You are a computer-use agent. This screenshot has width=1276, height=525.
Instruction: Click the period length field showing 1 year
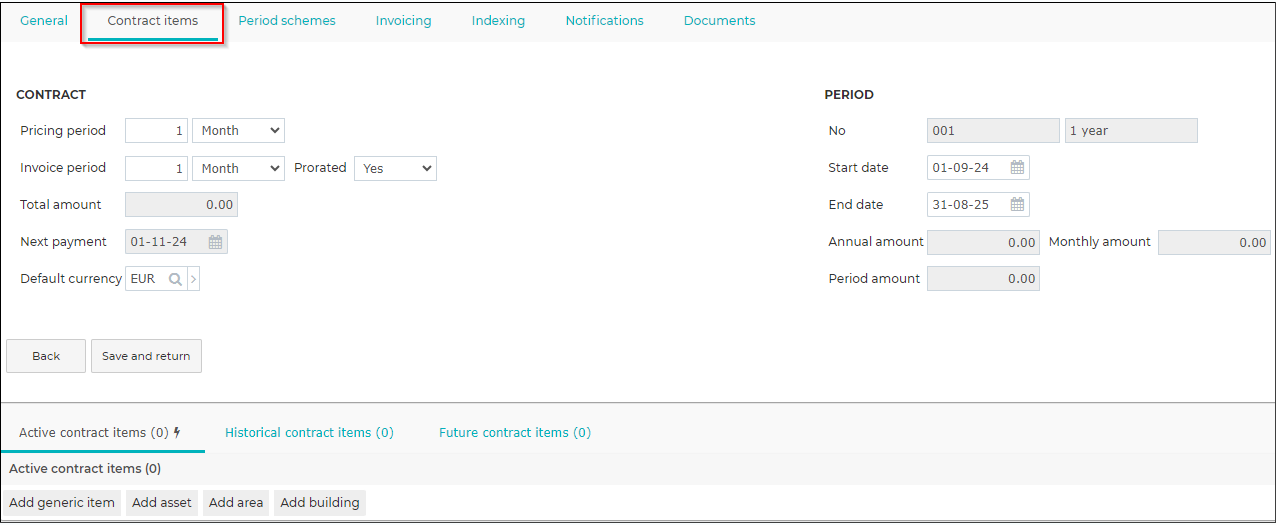tap(1131, 131)
